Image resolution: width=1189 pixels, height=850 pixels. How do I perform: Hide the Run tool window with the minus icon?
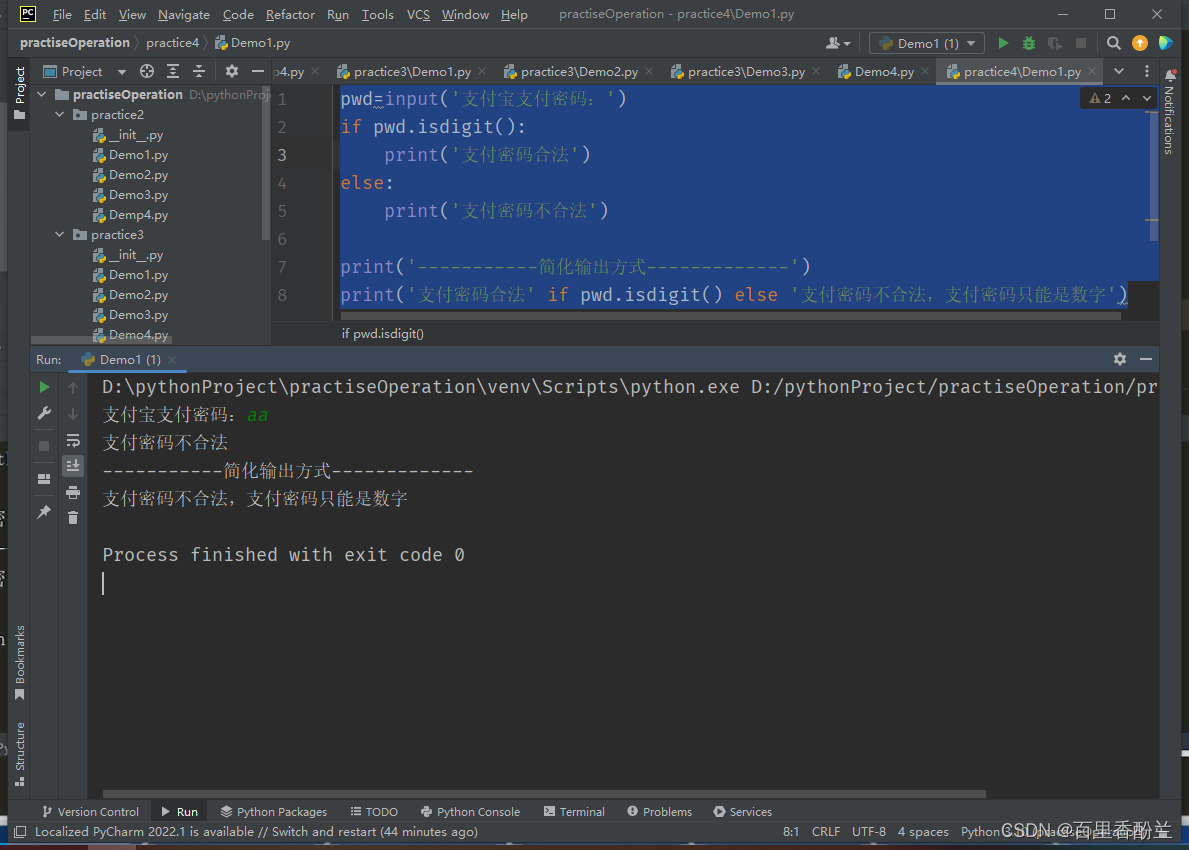pyautogui.click(x=1146, y=359)
